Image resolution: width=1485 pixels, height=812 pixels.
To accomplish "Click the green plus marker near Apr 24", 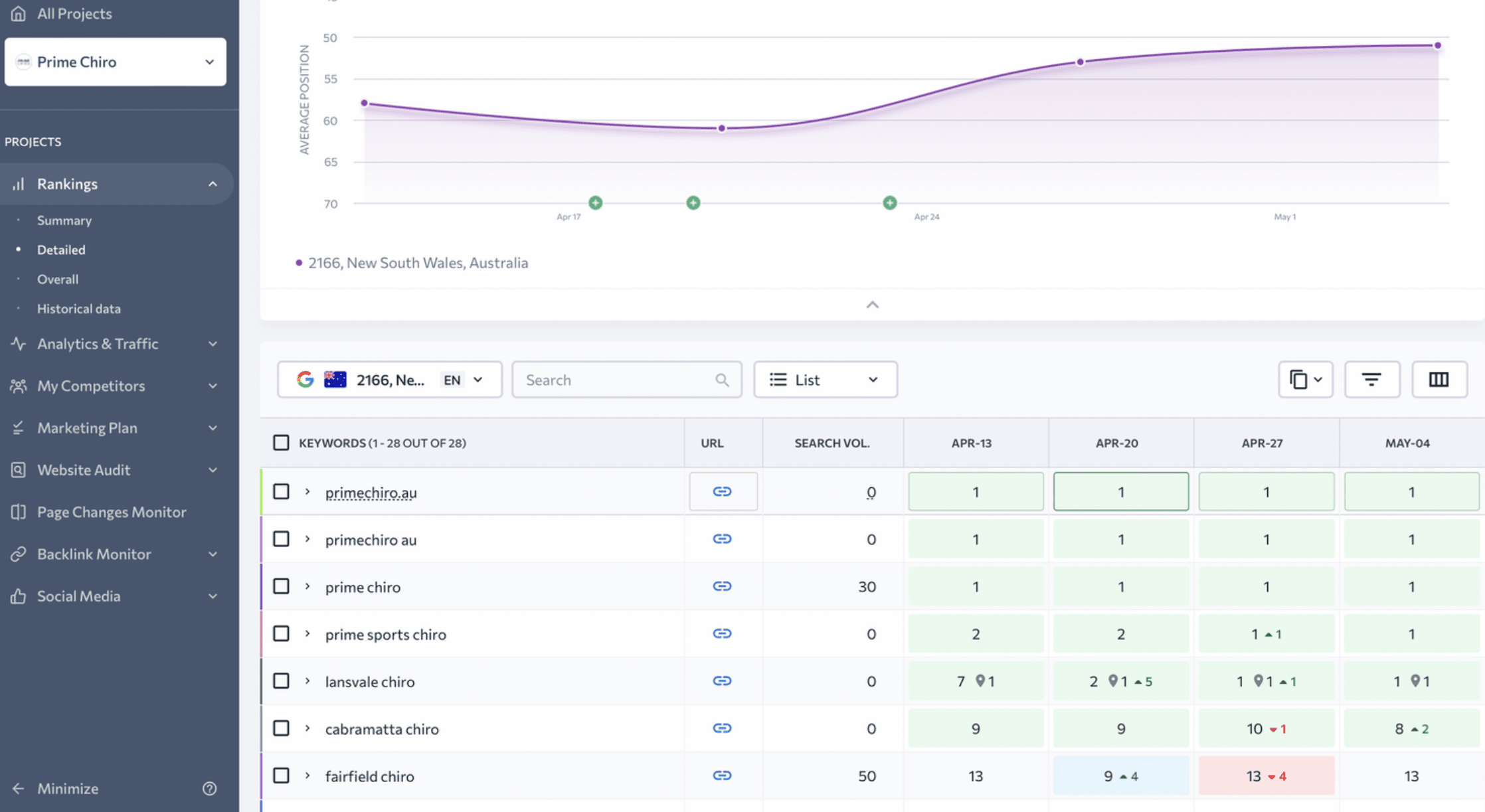I will 890,203.
